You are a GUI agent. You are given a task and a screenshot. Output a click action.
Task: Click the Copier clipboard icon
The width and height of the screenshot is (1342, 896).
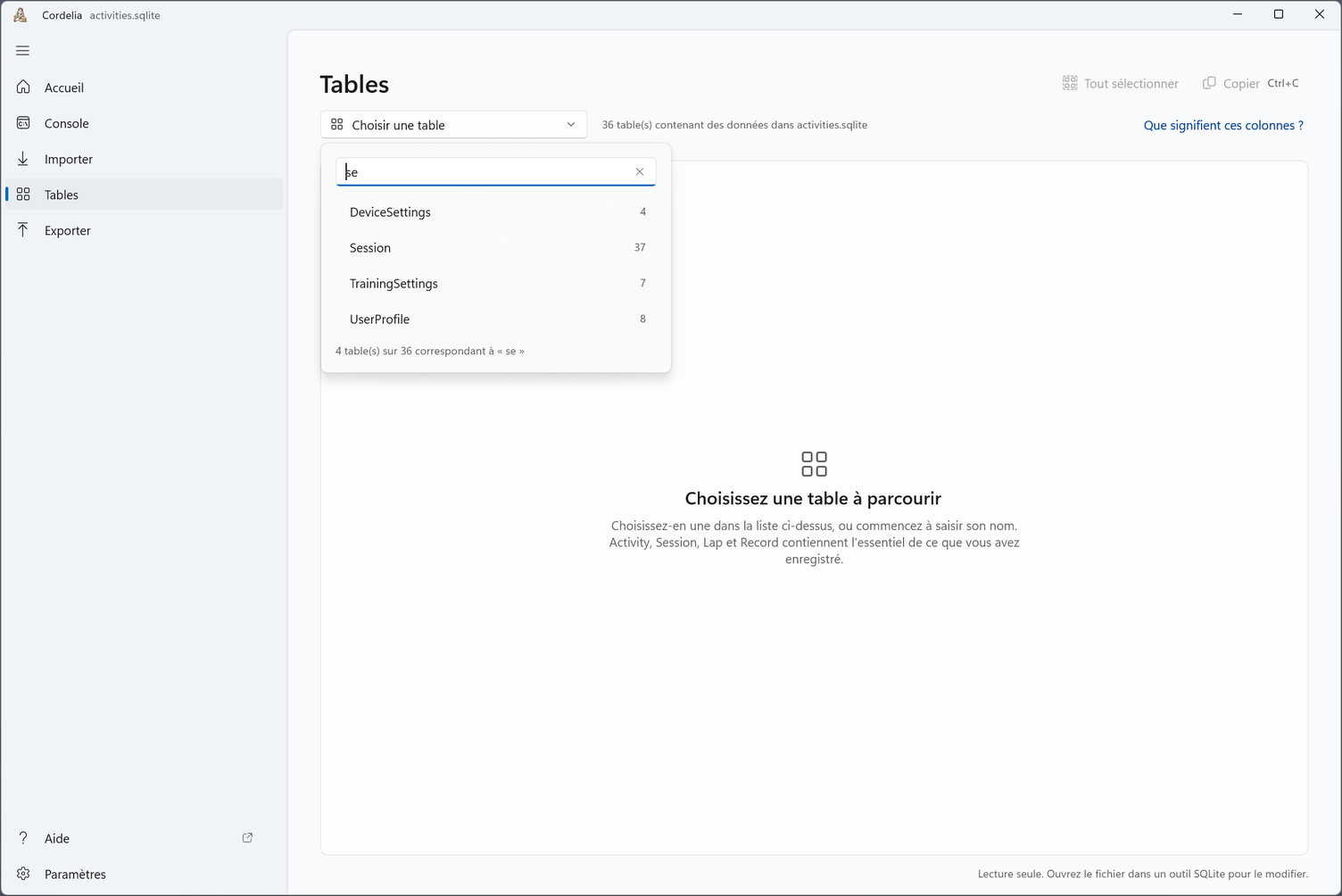(x=1209, y=83)
